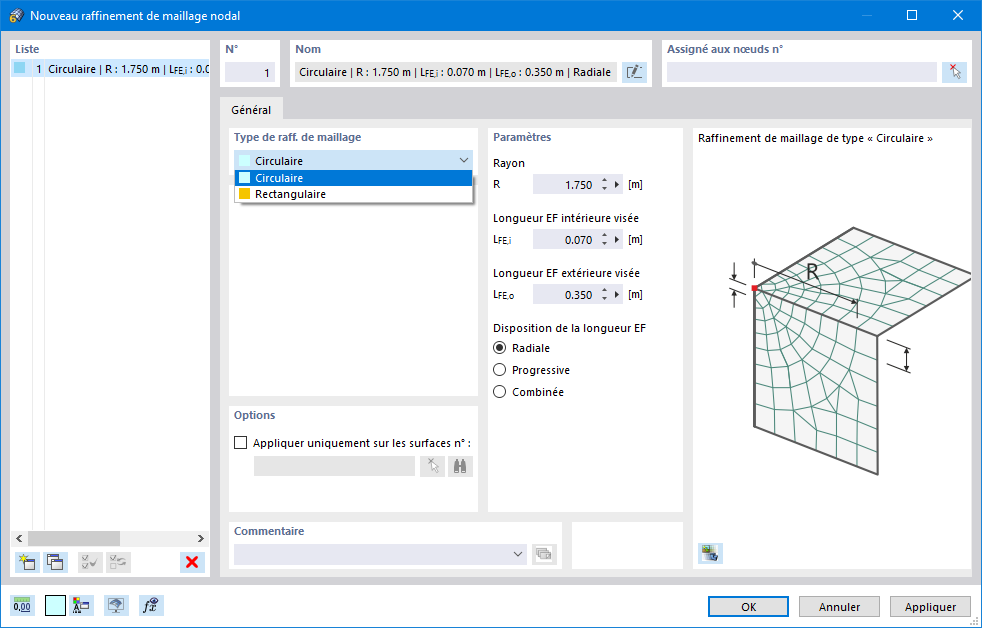Click the select nodes picker icon

coord(954,72)
